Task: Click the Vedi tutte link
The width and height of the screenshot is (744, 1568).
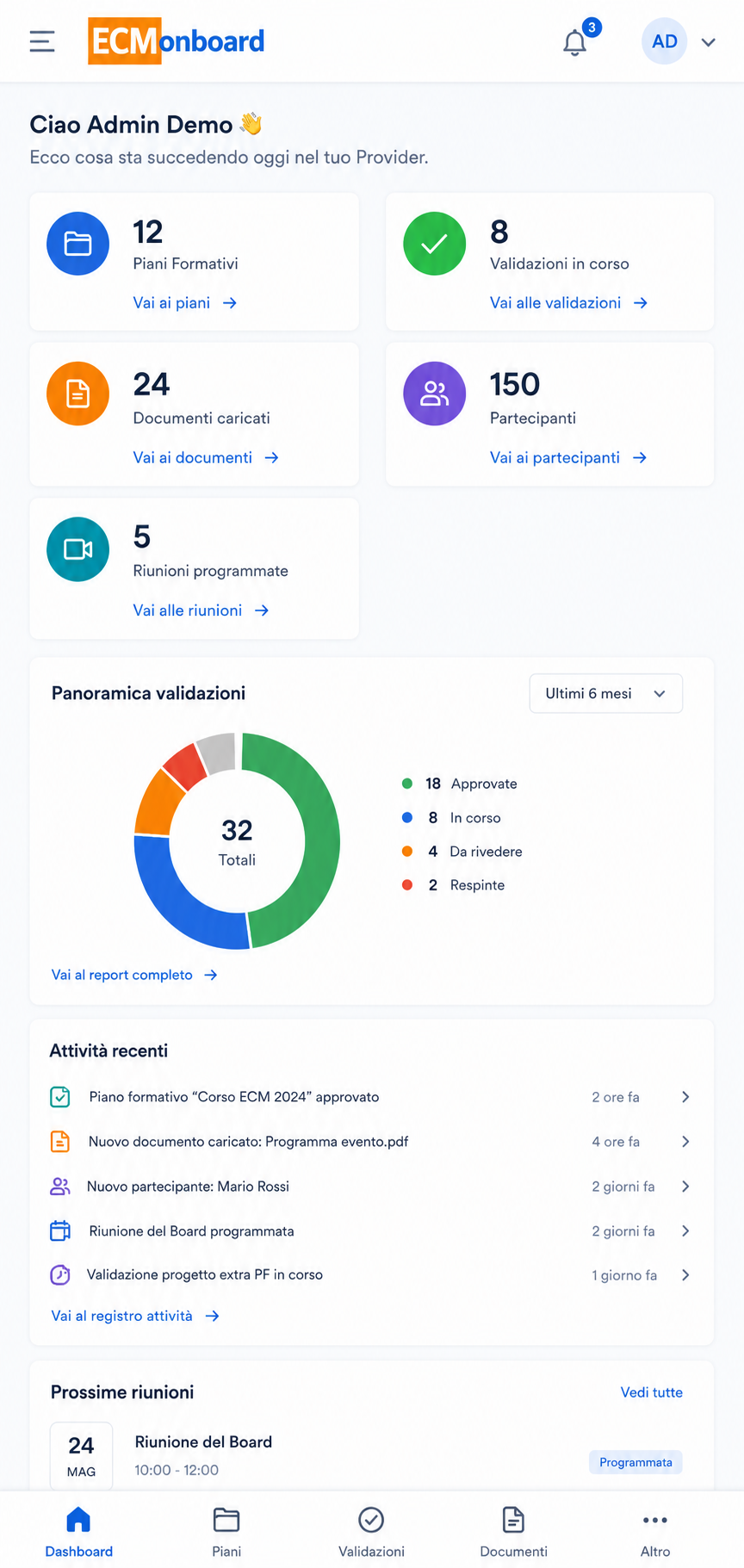Action: [652, 1392]
